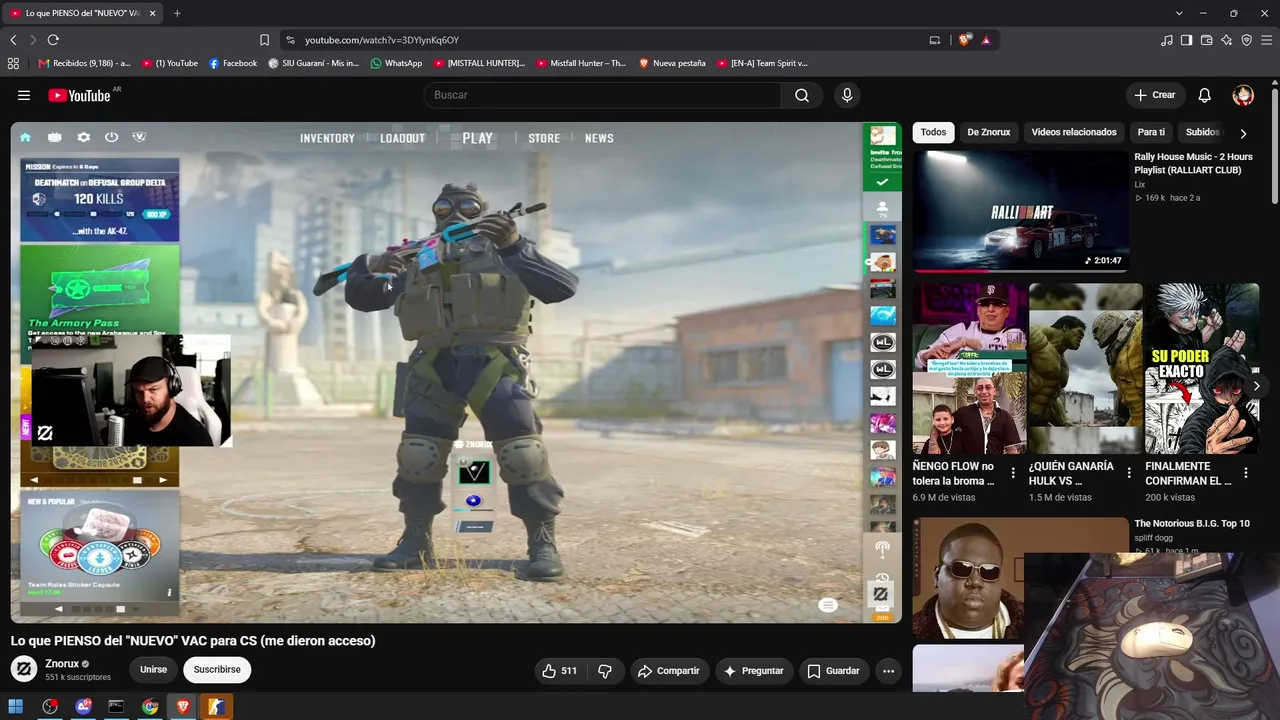Click the YouTube search input field
The height and width of the screenshot is (720, 1280).
pos(603,95)
